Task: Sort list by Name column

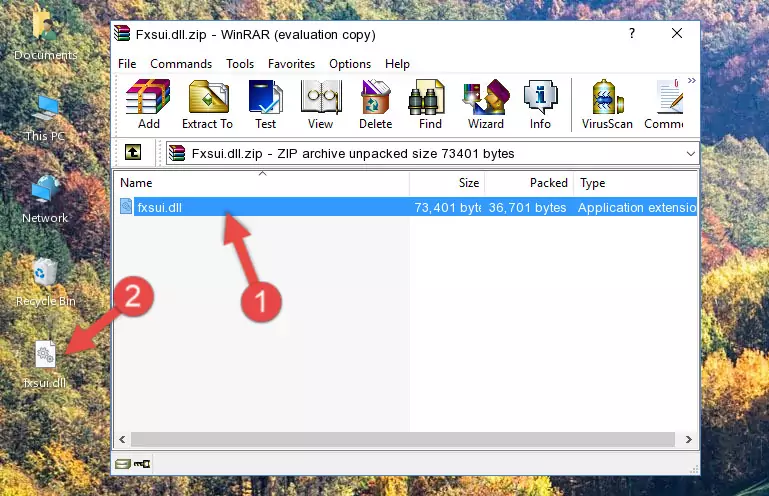Action: tap(262, 183)
